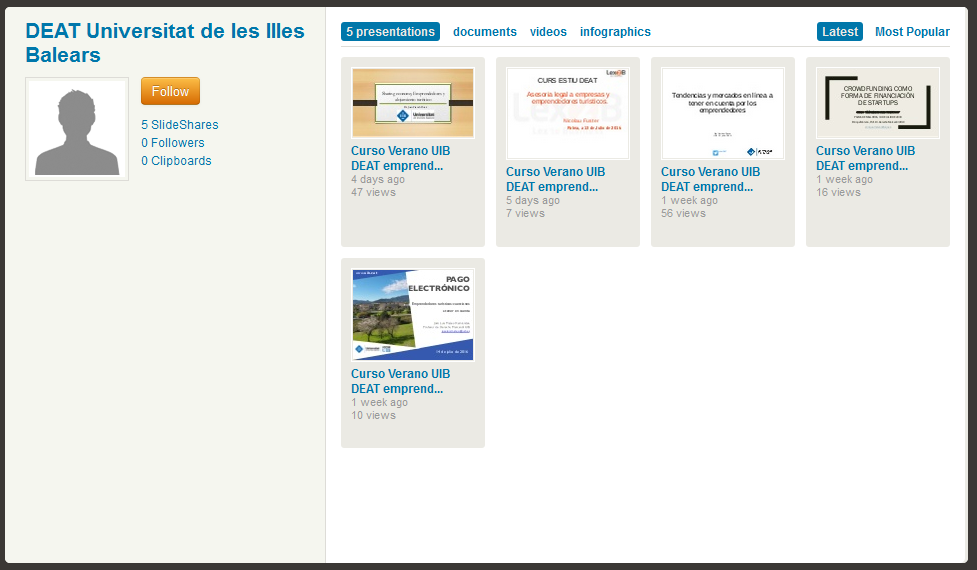Open Curso Verano title with 10 views
977x570 pixels.
[400, 381]
